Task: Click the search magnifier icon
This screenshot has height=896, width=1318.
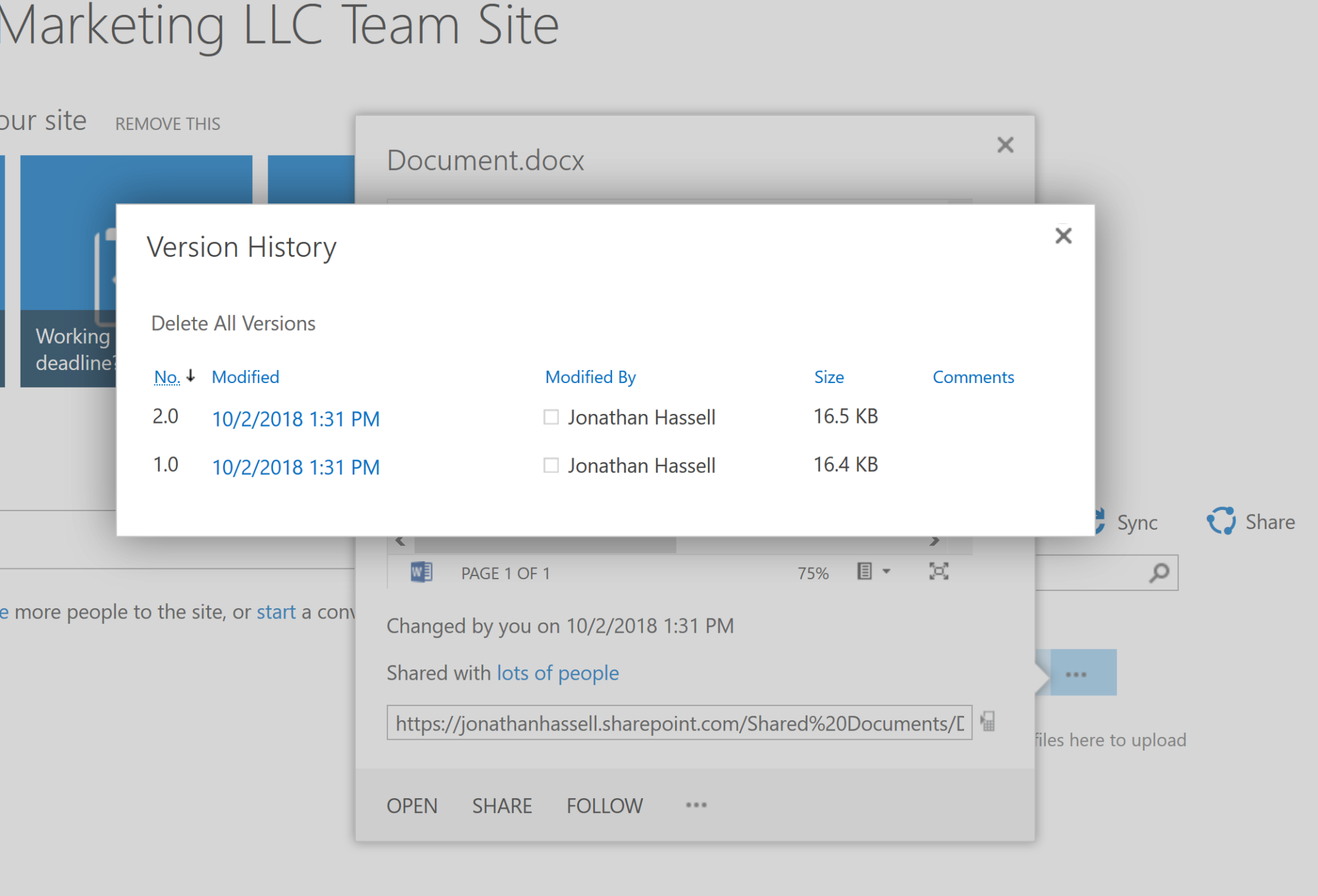Action: click(x=1159, y=572)
